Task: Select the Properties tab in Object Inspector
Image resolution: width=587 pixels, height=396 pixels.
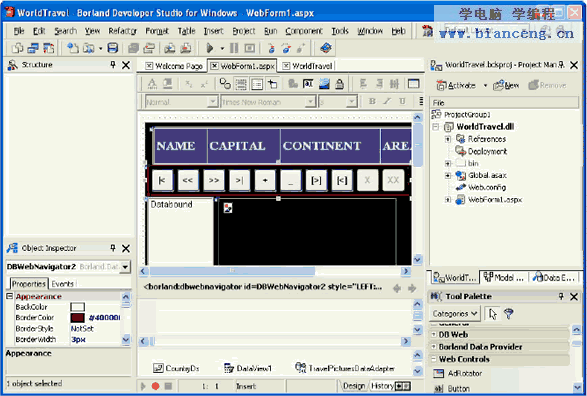Action: pyautogui.click(x=28, y=284)
